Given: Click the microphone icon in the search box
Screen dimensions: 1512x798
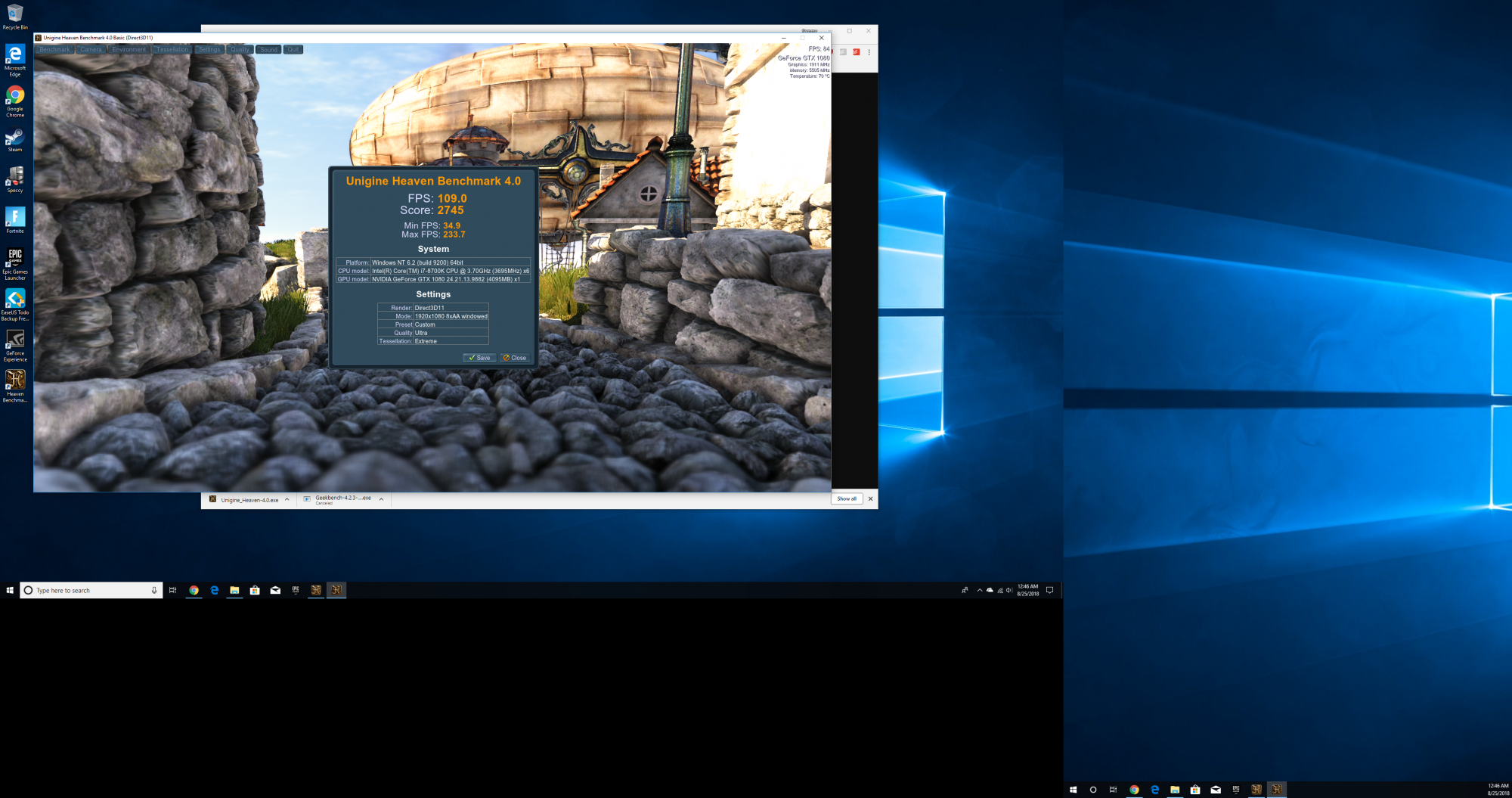Looking at the screenshot, I should point(154,590).
